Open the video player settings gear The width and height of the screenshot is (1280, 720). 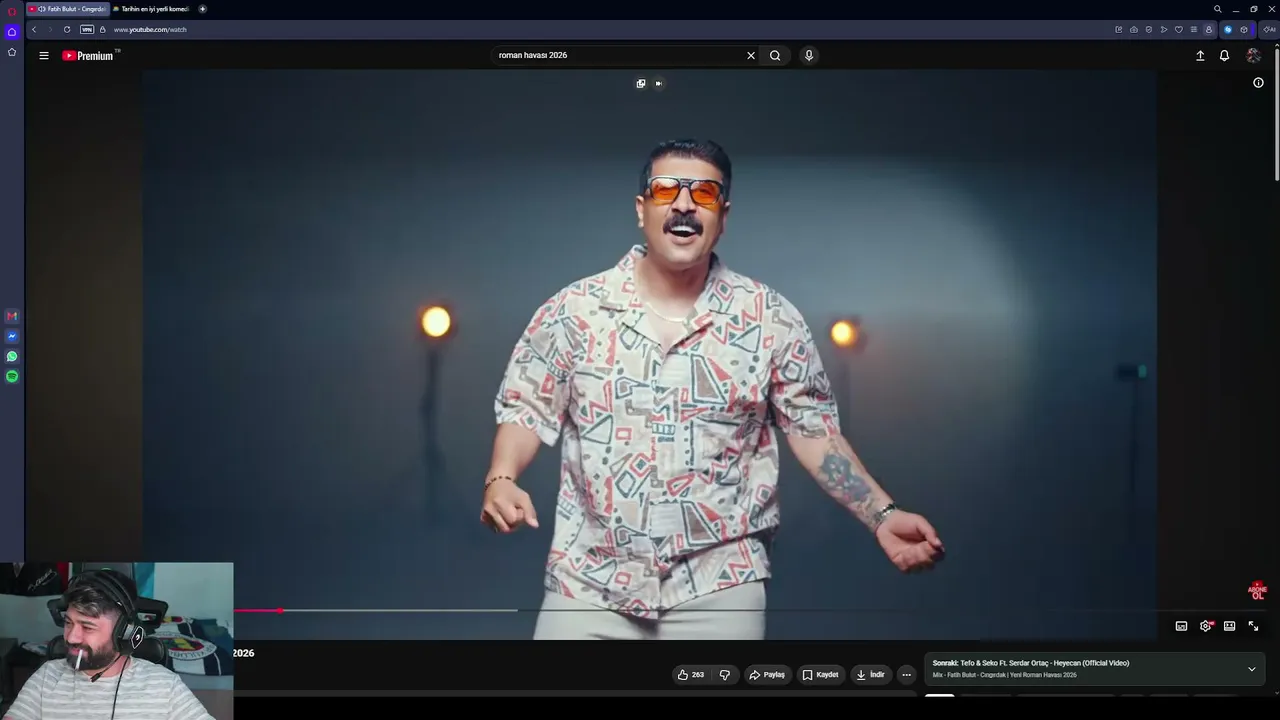[1206, 626]
